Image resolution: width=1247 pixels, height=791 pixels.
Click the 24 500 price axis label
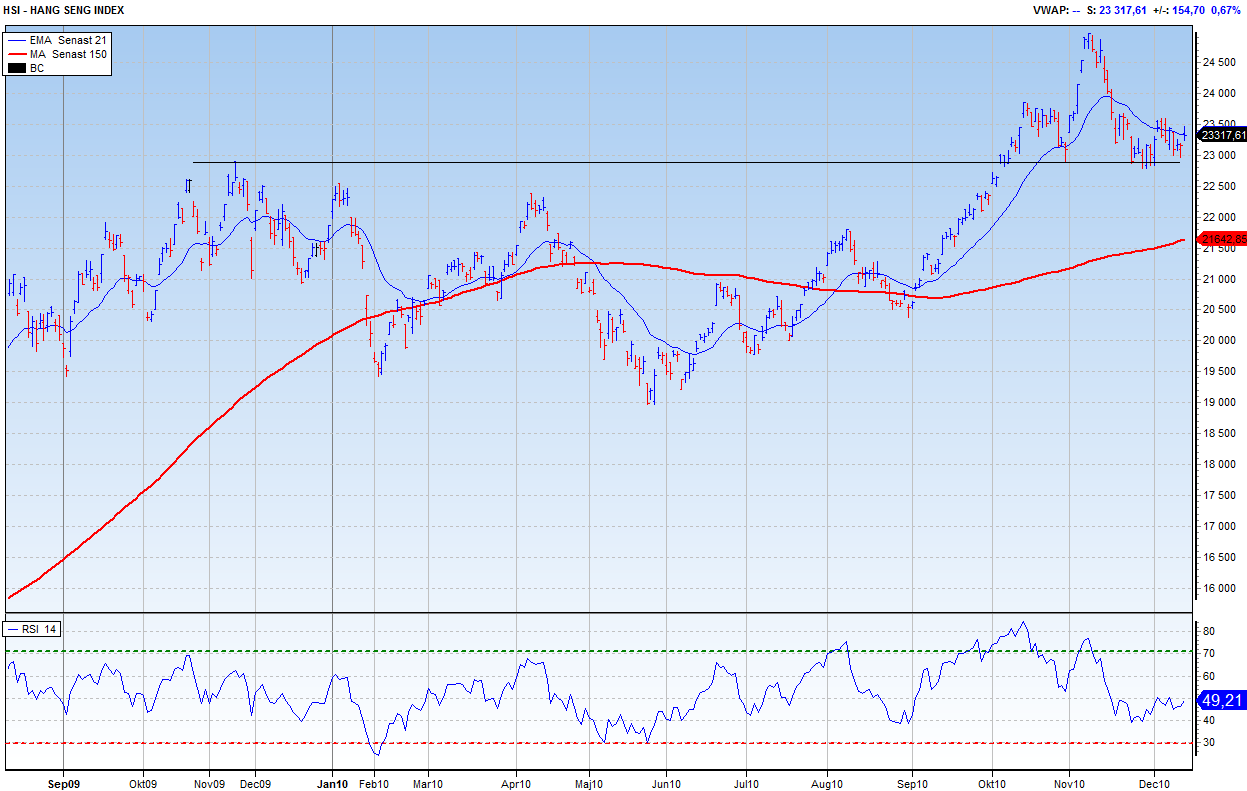[x=1219, y=62]
